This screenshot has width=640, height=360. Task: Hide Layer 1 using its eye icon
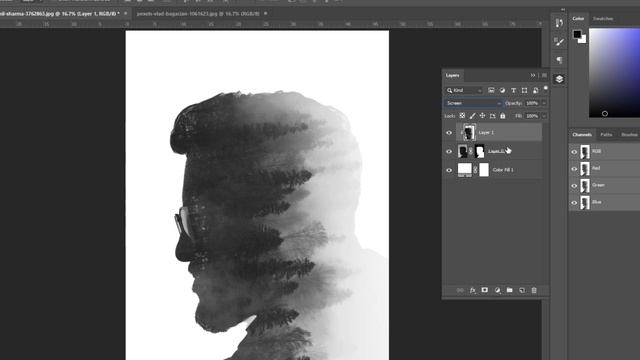pyautogui.click(x=449, y=133)
